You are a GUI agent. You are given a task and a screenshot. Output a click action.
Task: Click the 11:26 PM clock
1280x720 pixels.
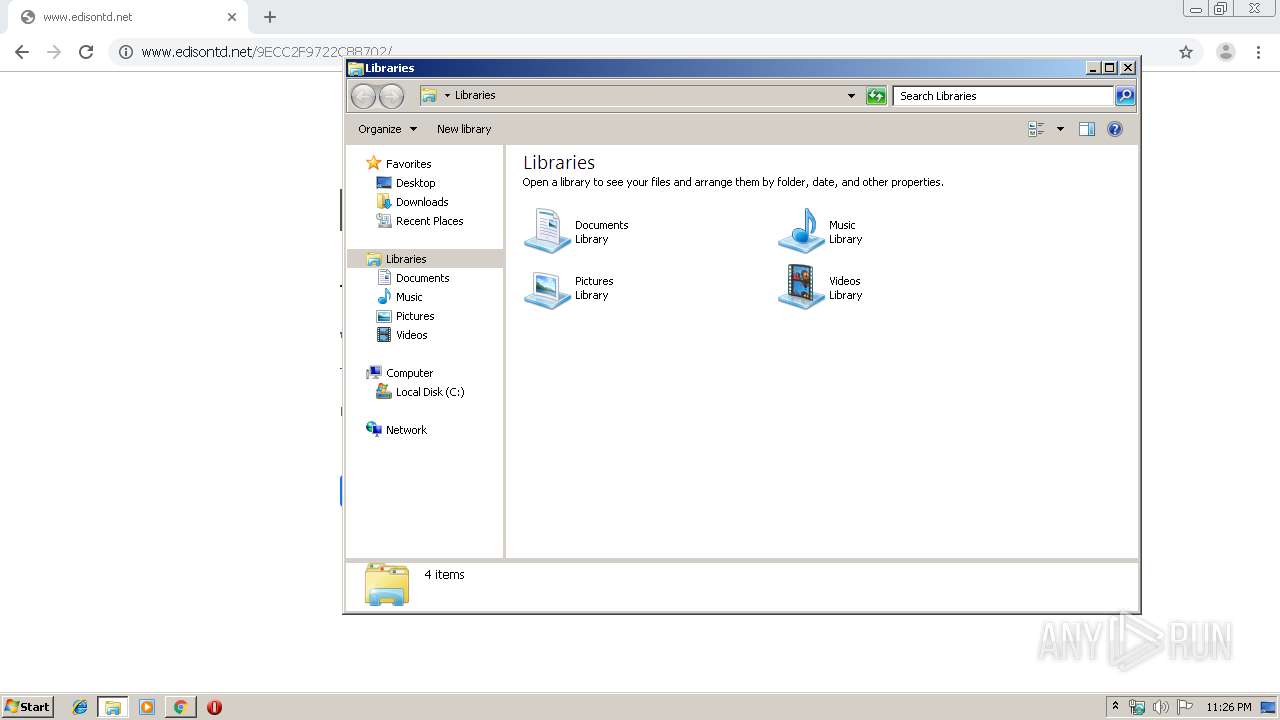(x=1229, y=707)
